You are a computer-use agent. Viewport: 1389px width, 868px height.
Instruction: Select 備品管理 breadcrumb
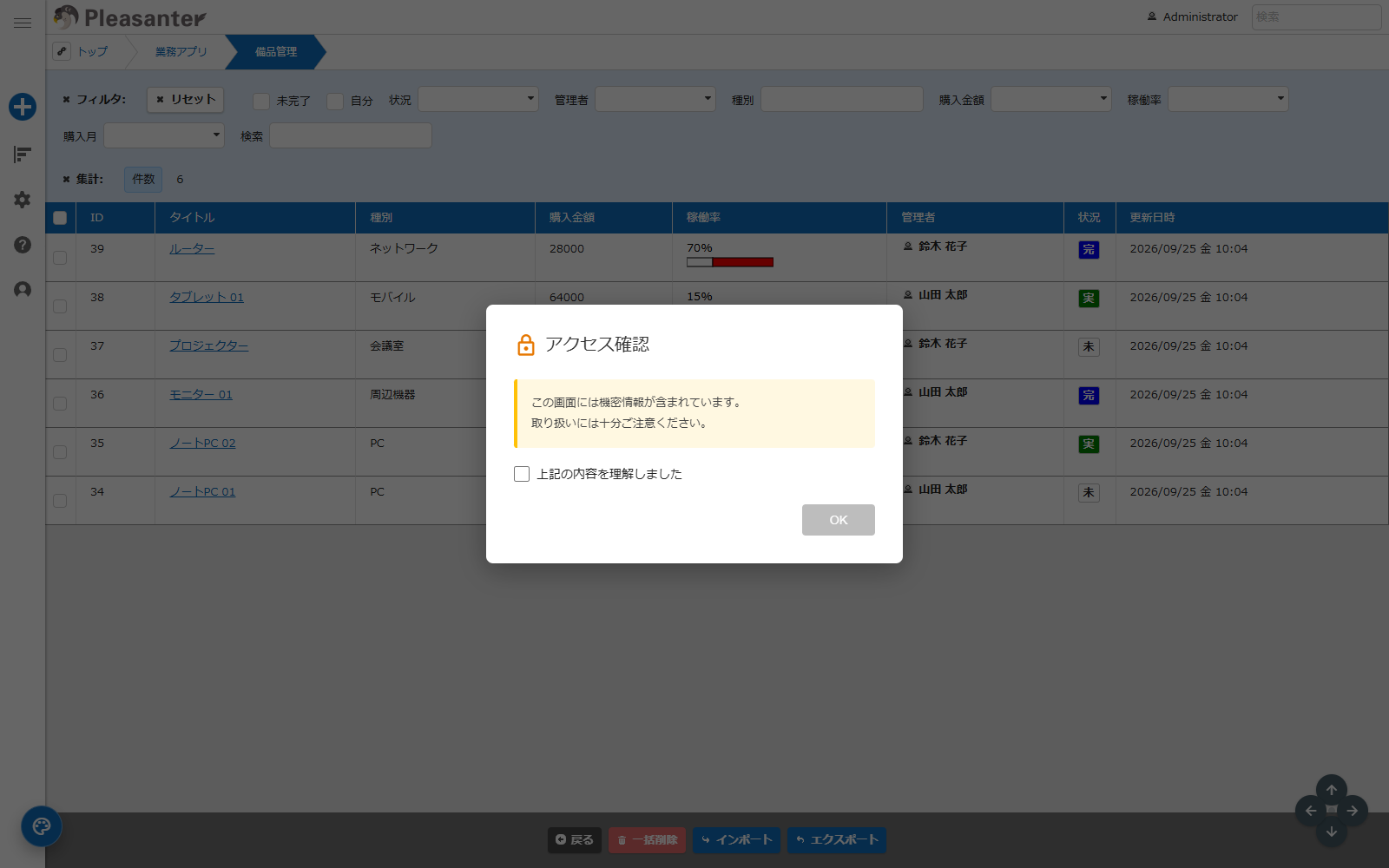[275, 52]
